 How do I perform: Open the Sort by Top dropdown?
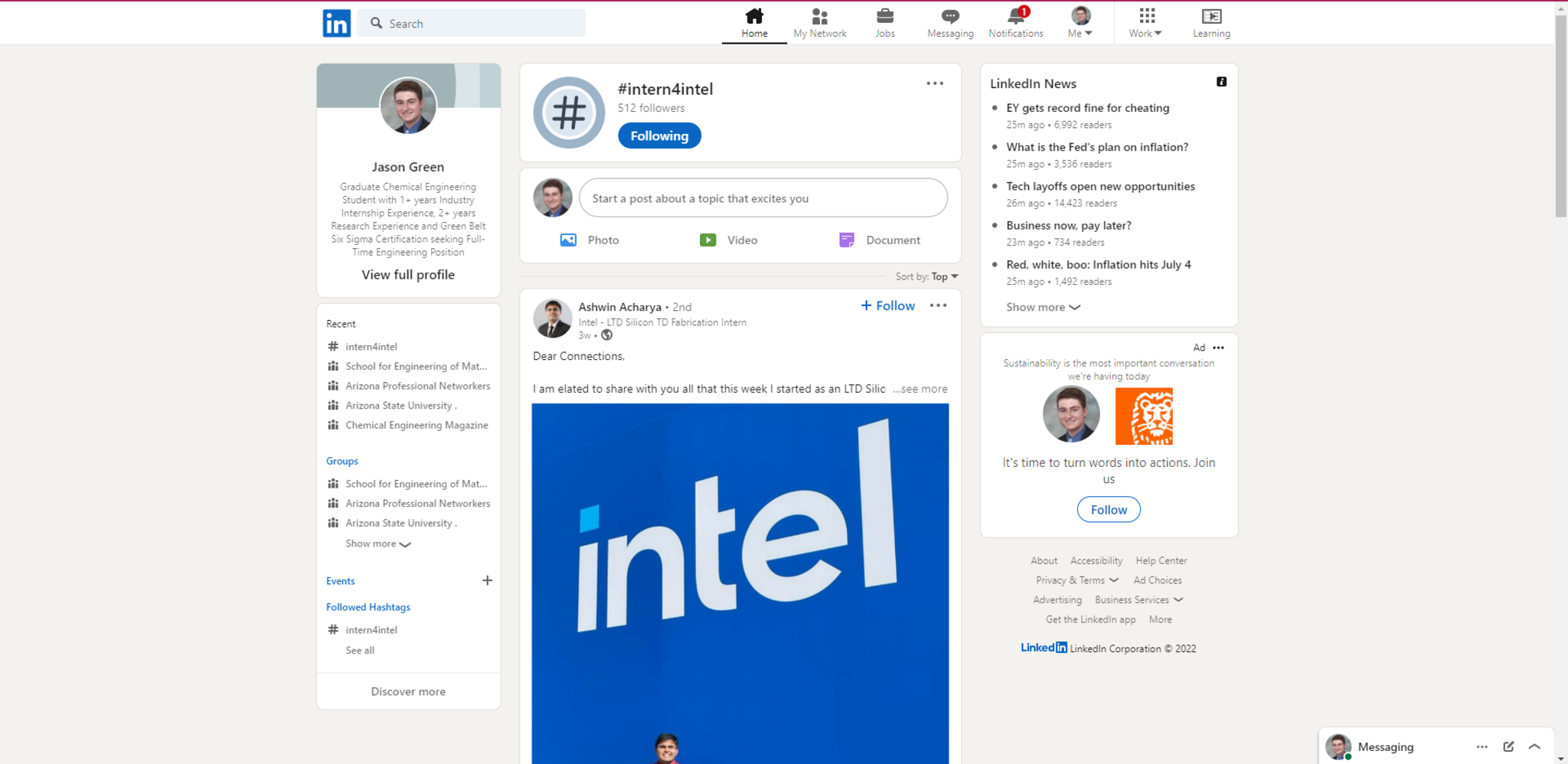[x=944, y=276]
